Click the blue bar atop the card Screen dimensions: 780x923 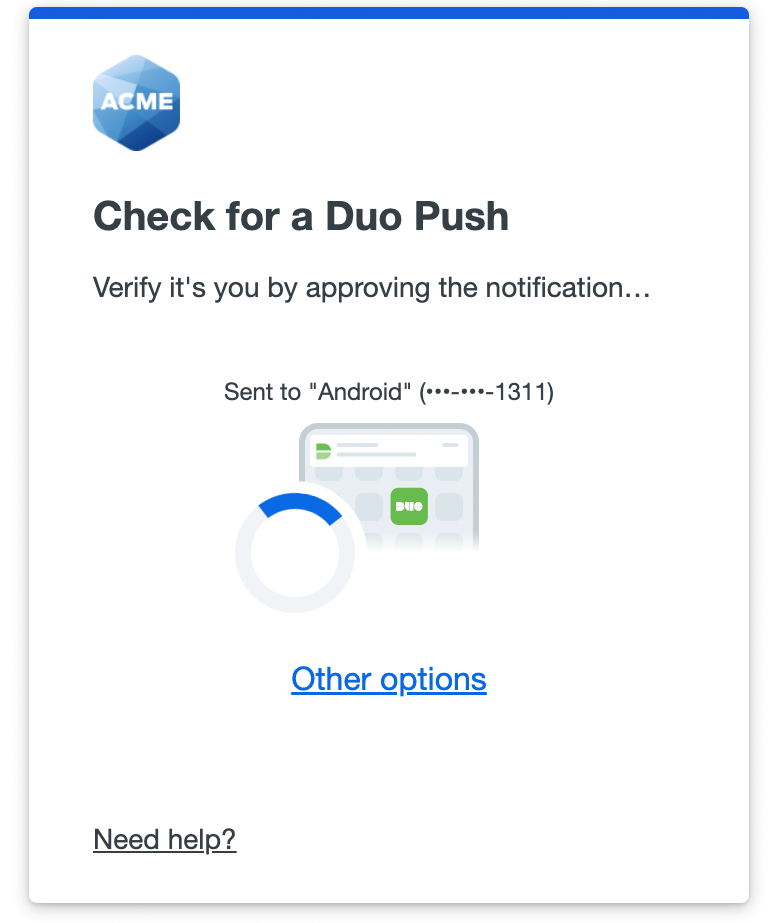click(x=389, y=13)
